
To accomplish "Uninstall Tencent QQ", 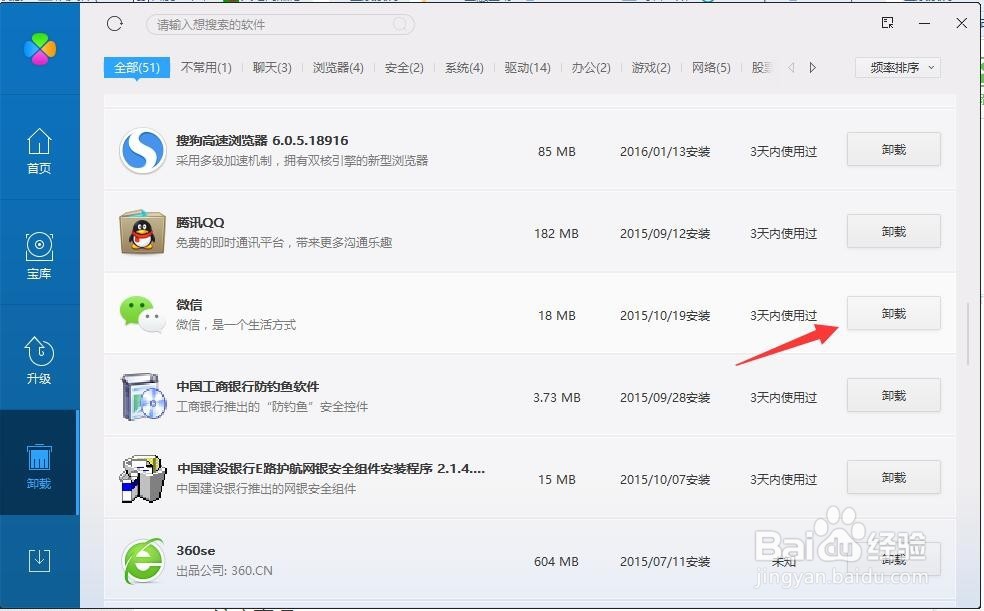I will [x=894, y=231].
